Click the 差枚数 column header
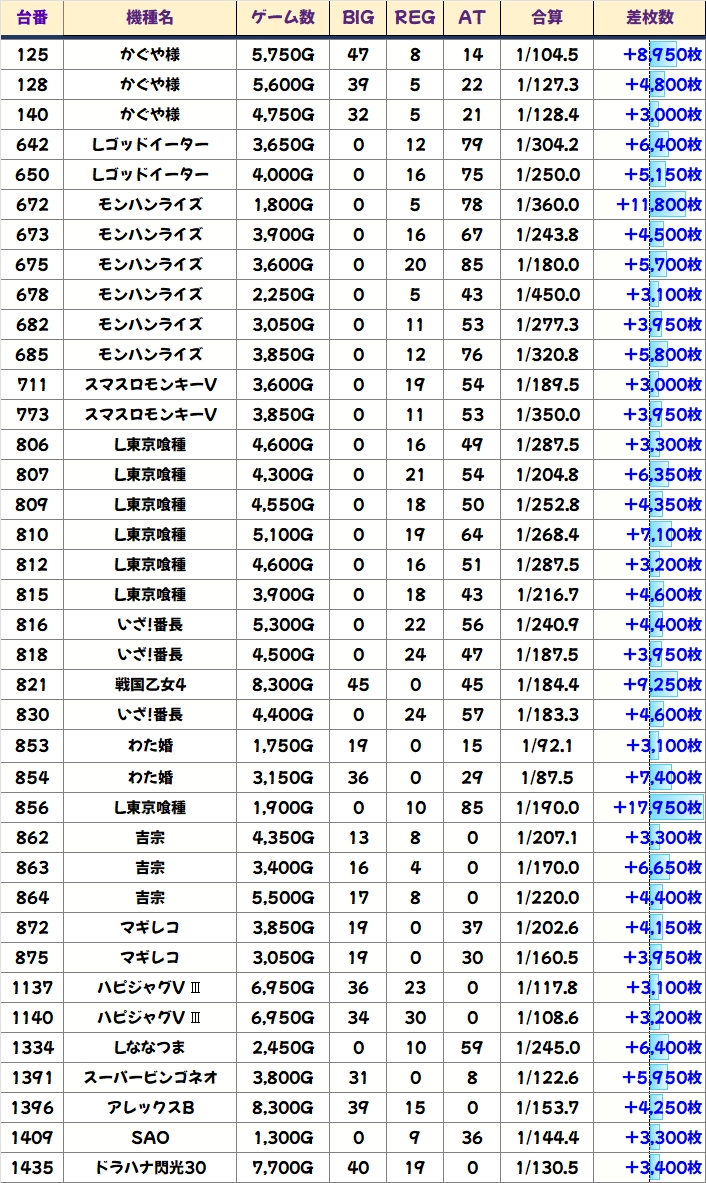Viewport: 706px width, 1183px height. coord(649,17)
